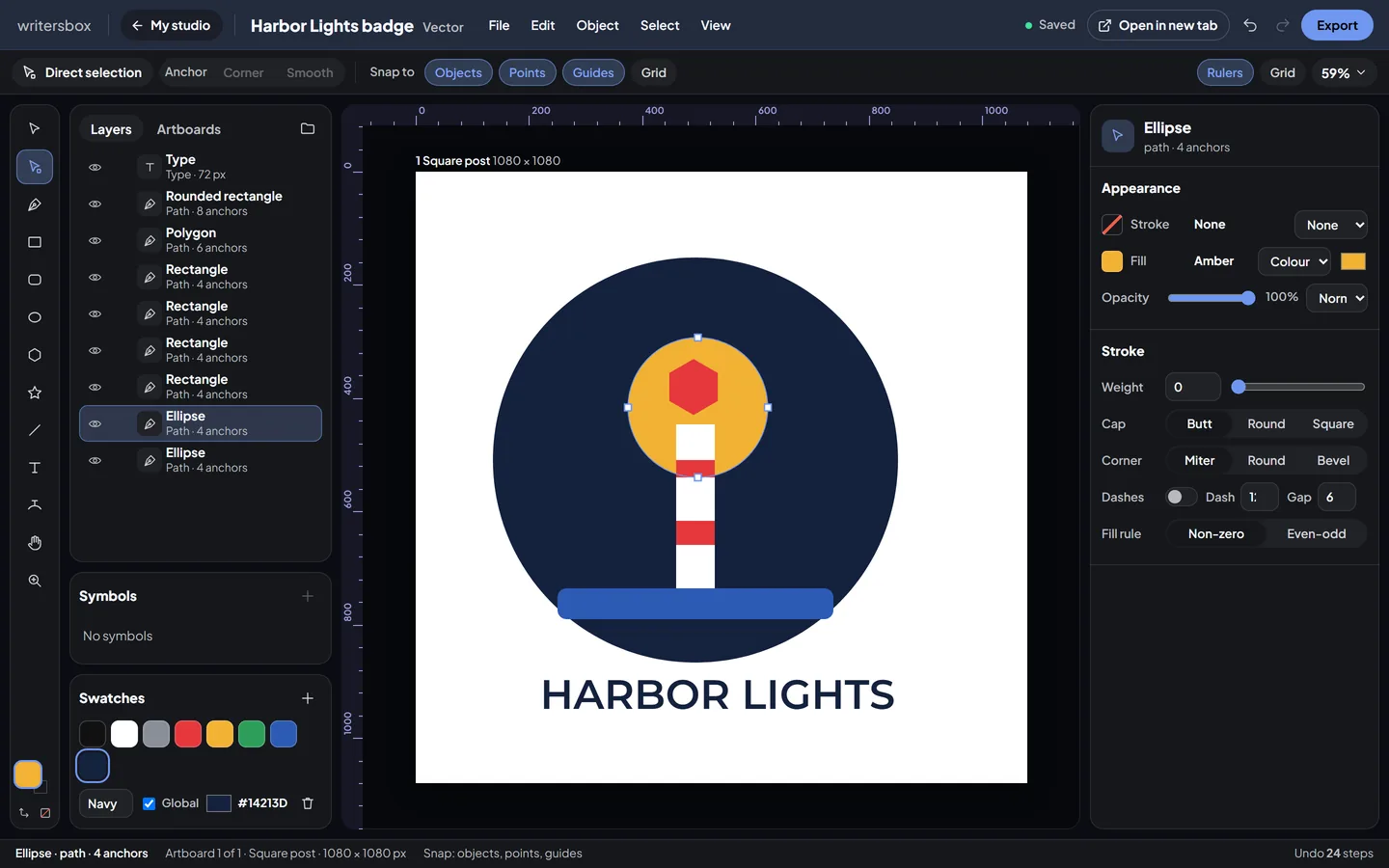Select the Pen tool in the toolbox

[x=35, y=204]
